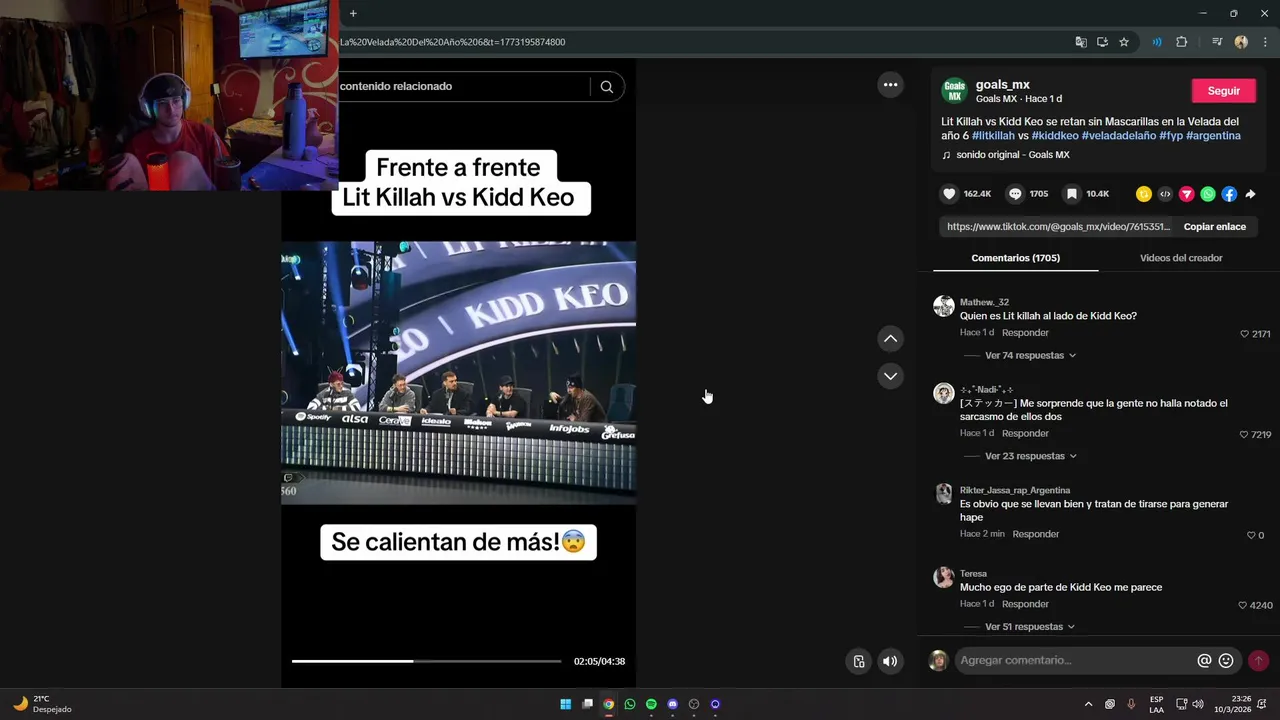The width and height of the screenshot is (1280, 720).
Task: Reply to Teresa's comment with Responder
Action: point(1025,604)
